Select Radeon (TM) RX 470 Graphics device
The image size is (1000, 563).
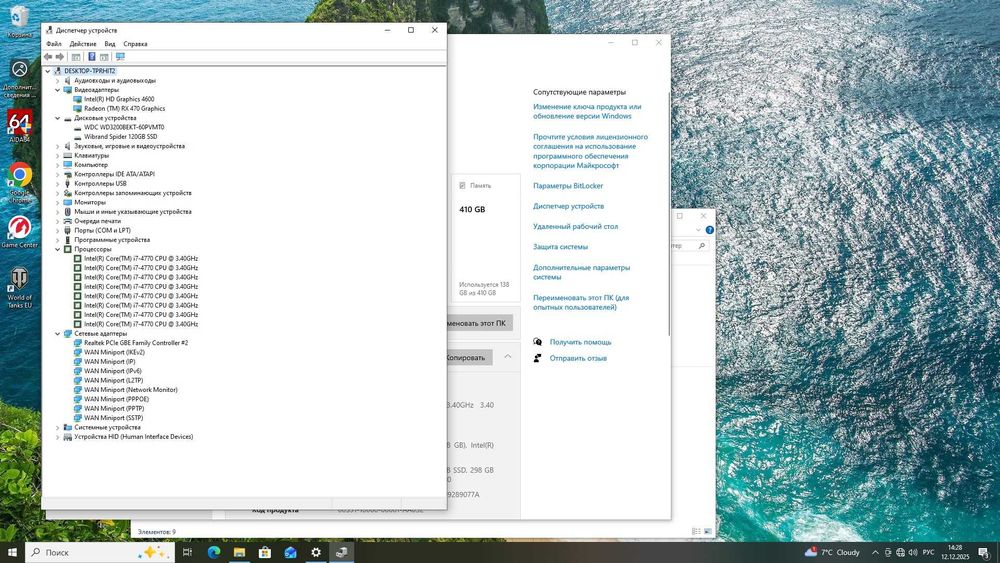point(124,108)
